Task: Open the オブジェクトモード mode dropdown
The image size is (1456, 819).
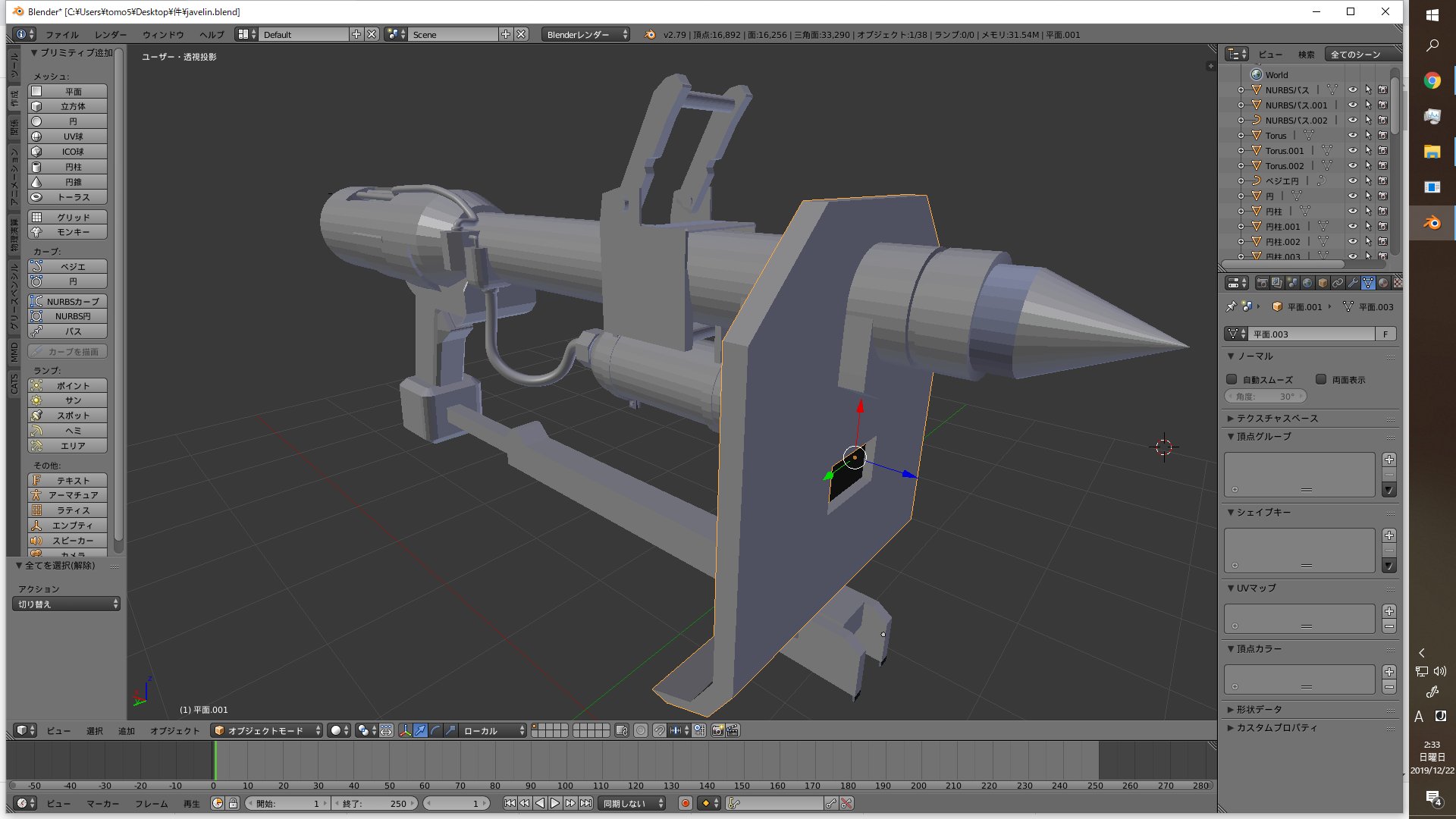Action: click(267, 730)
